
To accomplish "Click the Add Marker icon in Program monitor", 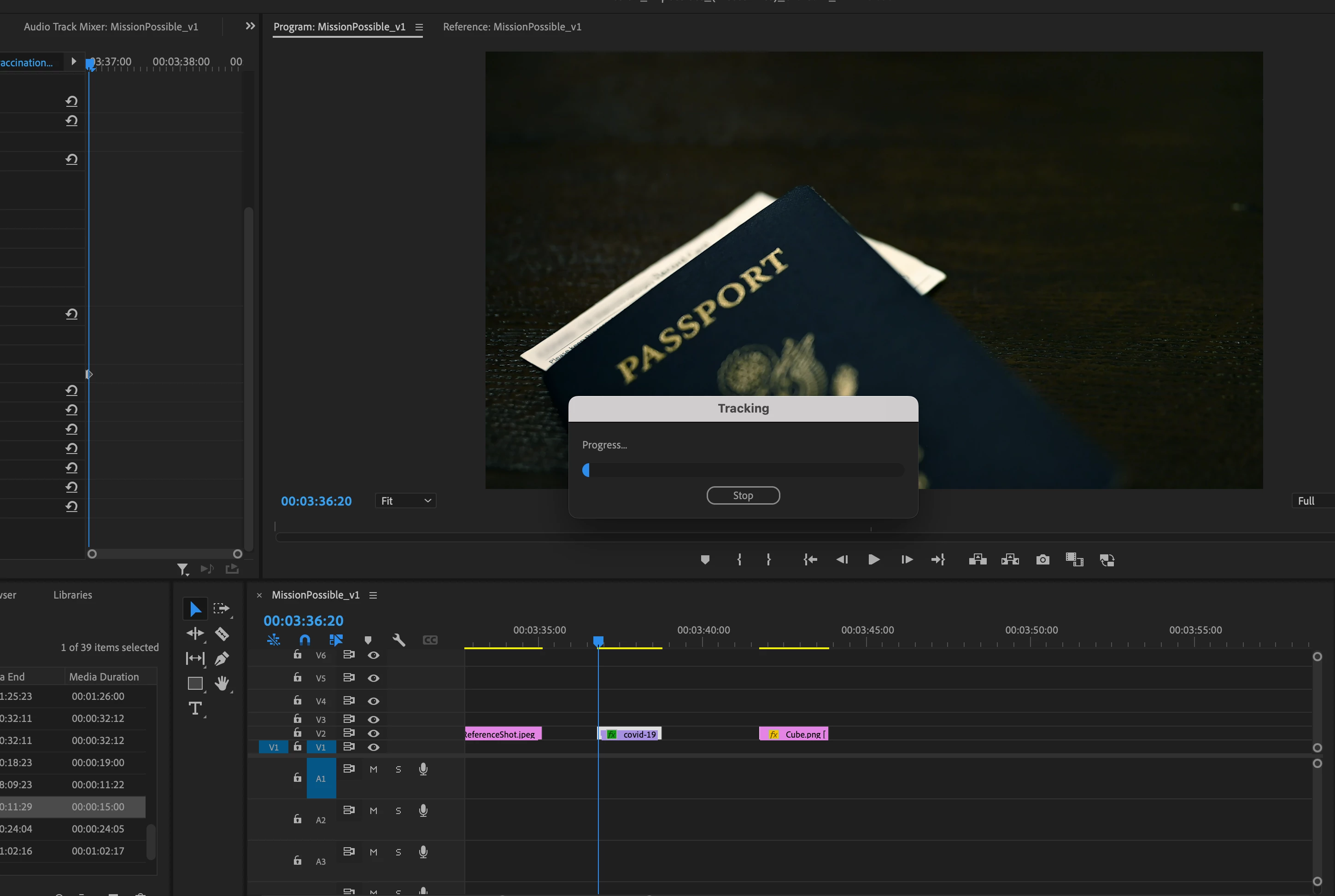I will (x=705, y=559).
